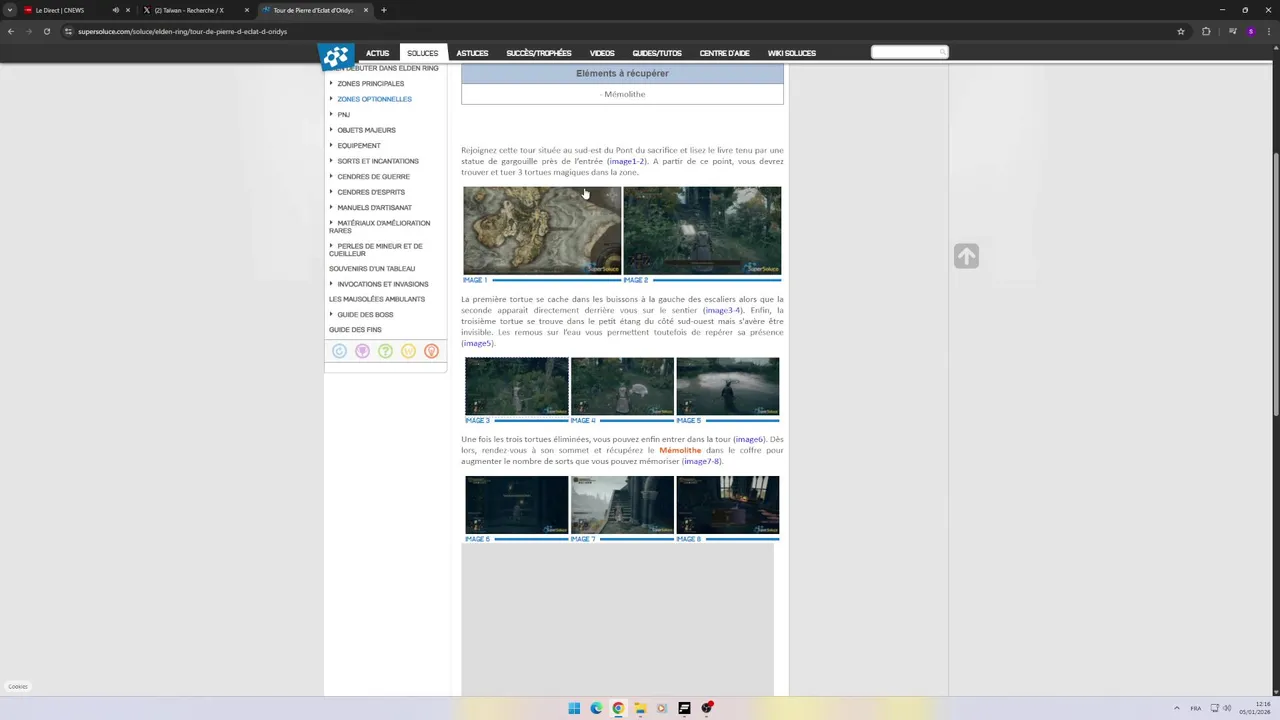This screenshot has height=720, width=1280.
Task: Open Google Chrome from the taskbar
Action: point(618,708)
